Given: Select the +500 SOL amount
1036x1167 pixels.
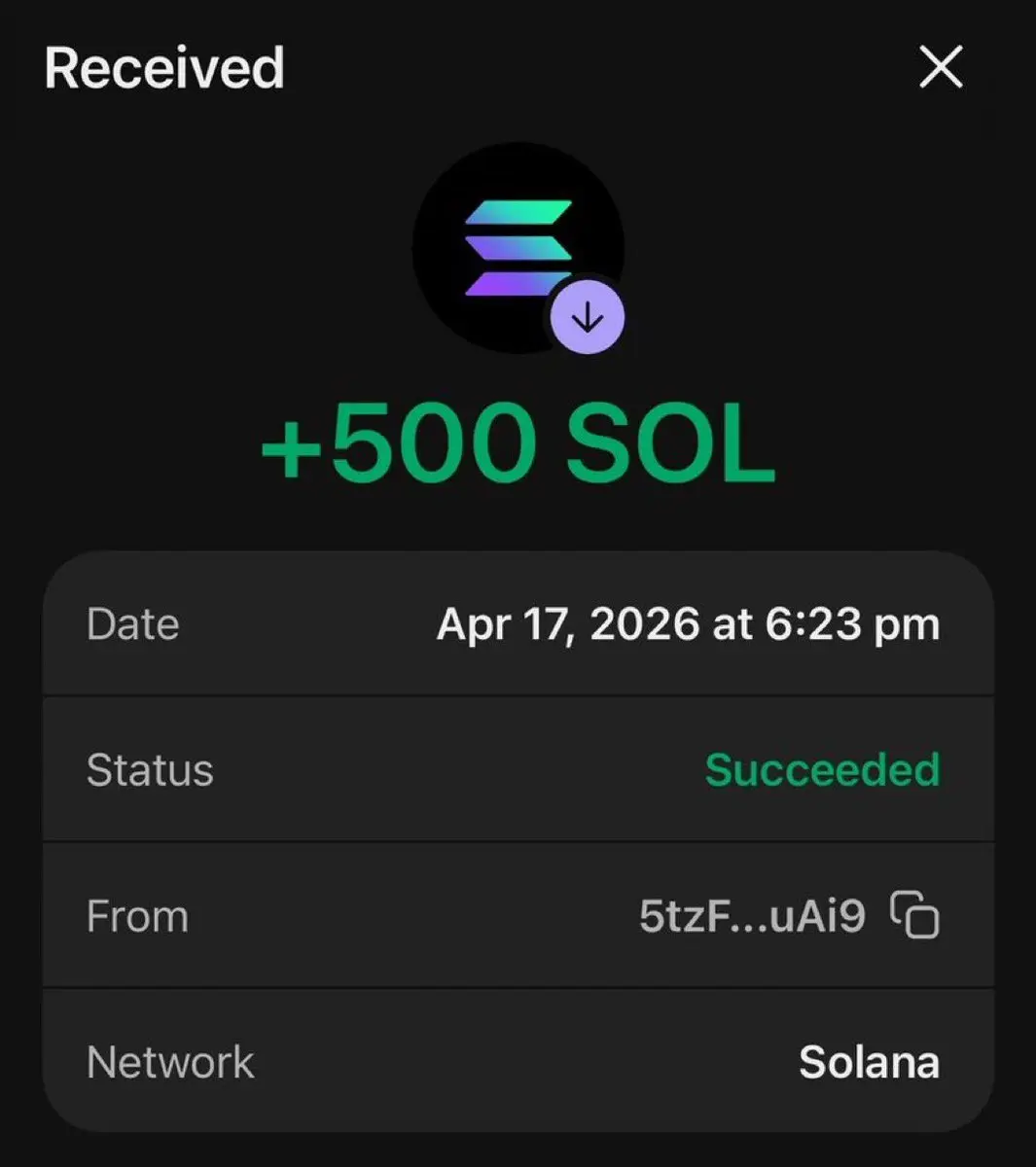Looking at the screenshot, I should coord(518,443).
